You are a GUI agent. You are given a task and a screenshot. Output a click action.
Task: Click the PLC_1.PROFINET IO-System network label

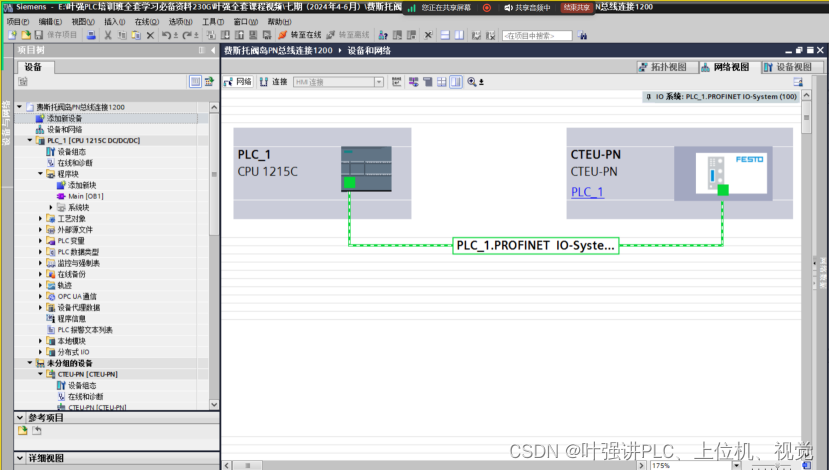click(x=536, y=245)
